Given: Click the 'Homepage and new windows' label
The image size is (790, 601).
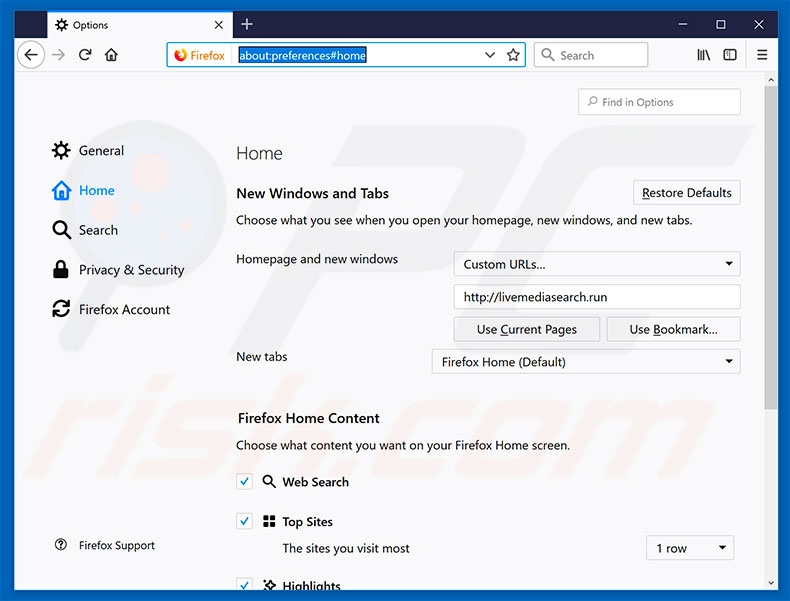Looking at the screenshot, I should pyautogui.click(x=317, y=259).
